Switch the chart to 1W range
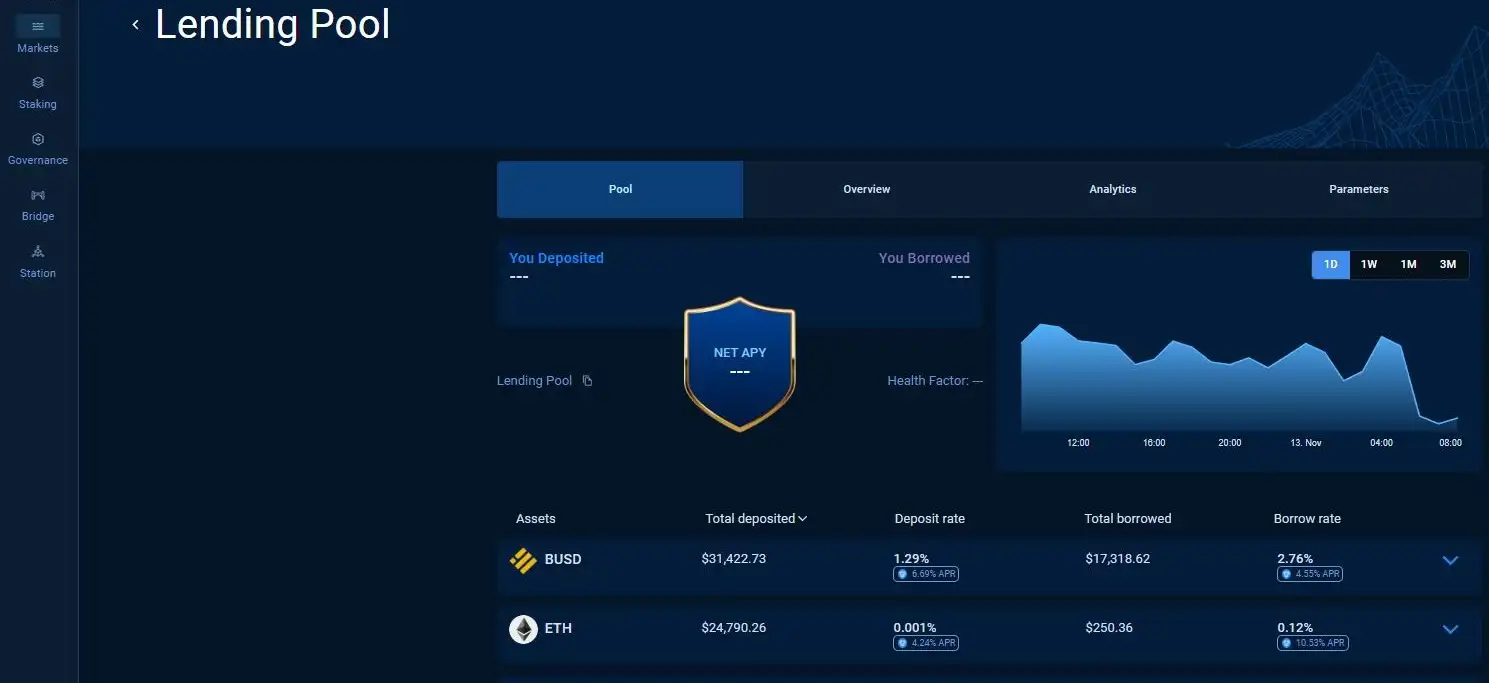 click(x=1369, y=265)
